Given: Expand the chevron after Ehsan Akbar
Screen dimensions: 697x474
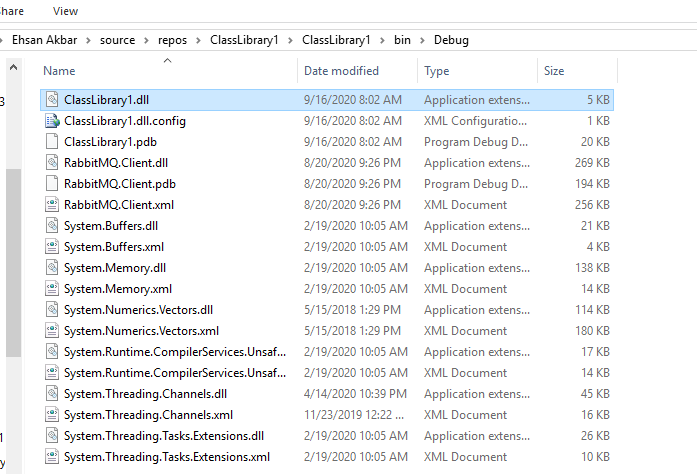Looking at the screenshot, I should click(88, 40).
